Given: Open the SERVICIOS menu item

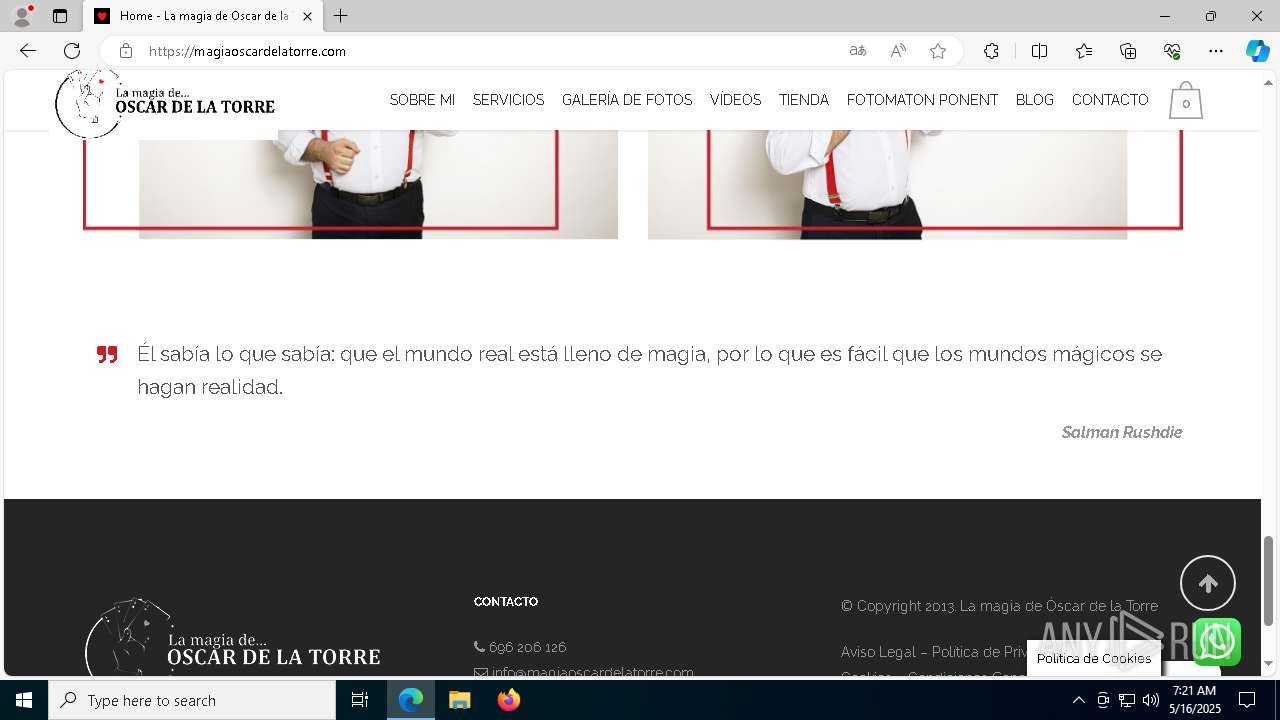Looking at the screenshot, I should (508, 100).
